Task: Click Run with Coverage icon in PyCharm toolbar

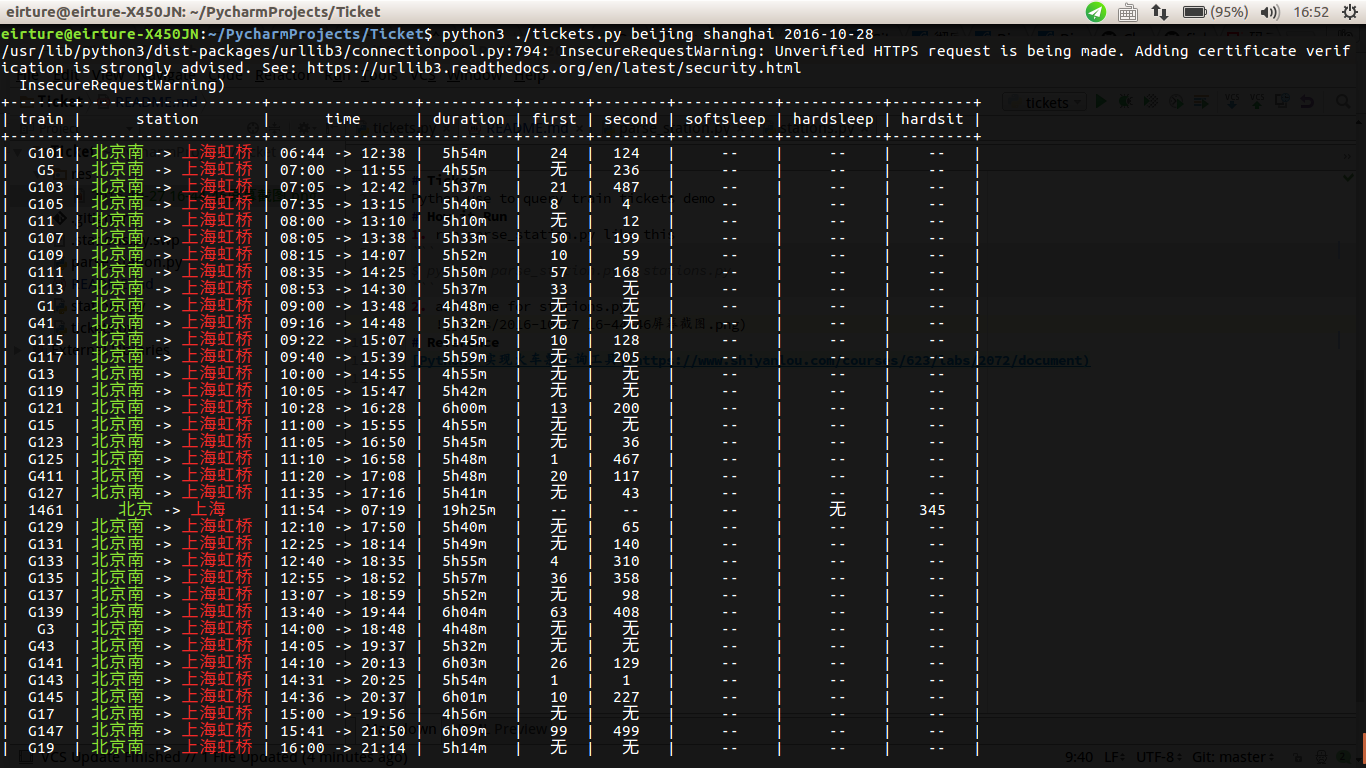Action: pos(1151,102)
